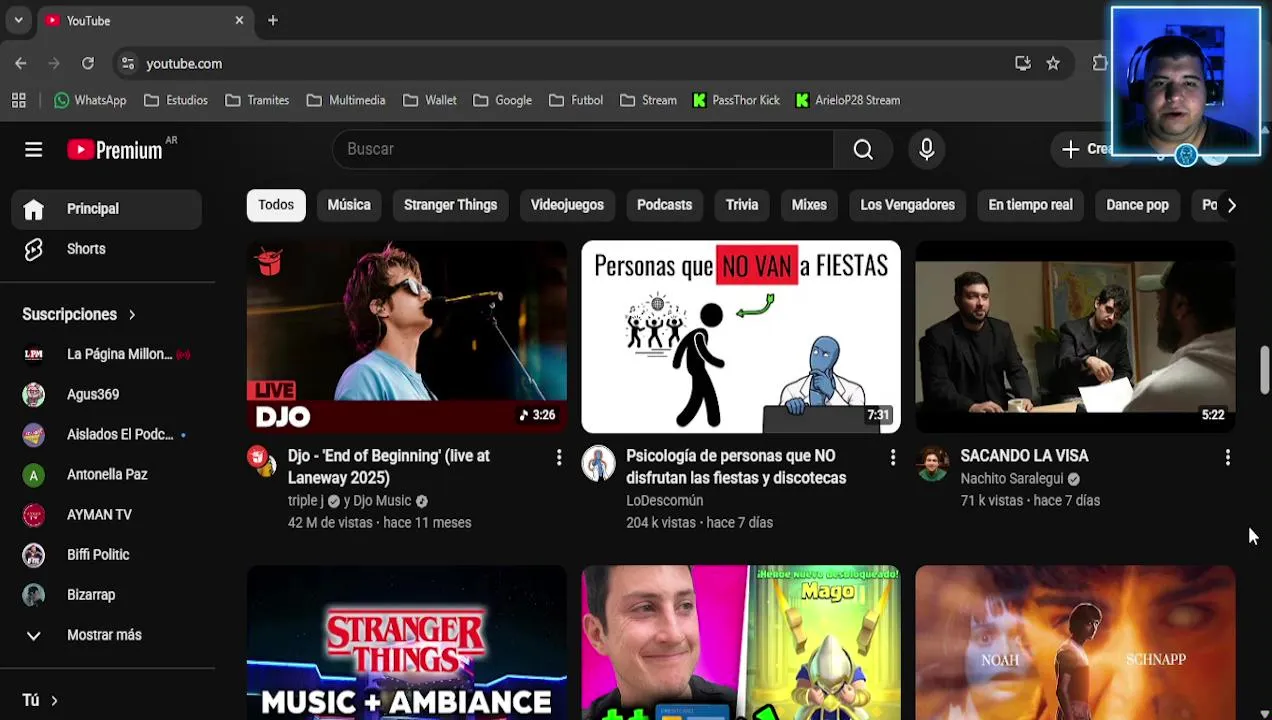Image resolution: width=1272 pixels, height=720 pixels.
Task: Expand Suscripciones section chevron
Action: 132,314
